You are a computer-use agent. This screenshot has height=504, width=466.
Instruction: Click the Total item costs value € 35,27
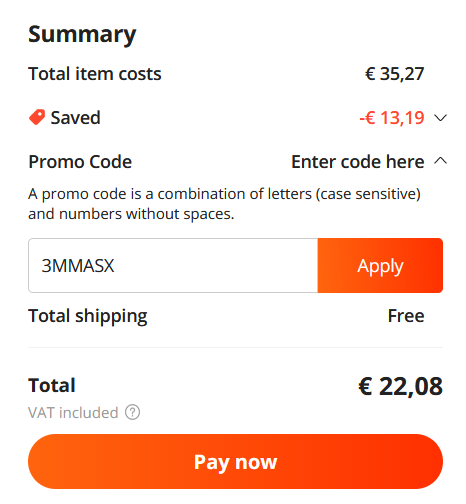tap(394, 74)
